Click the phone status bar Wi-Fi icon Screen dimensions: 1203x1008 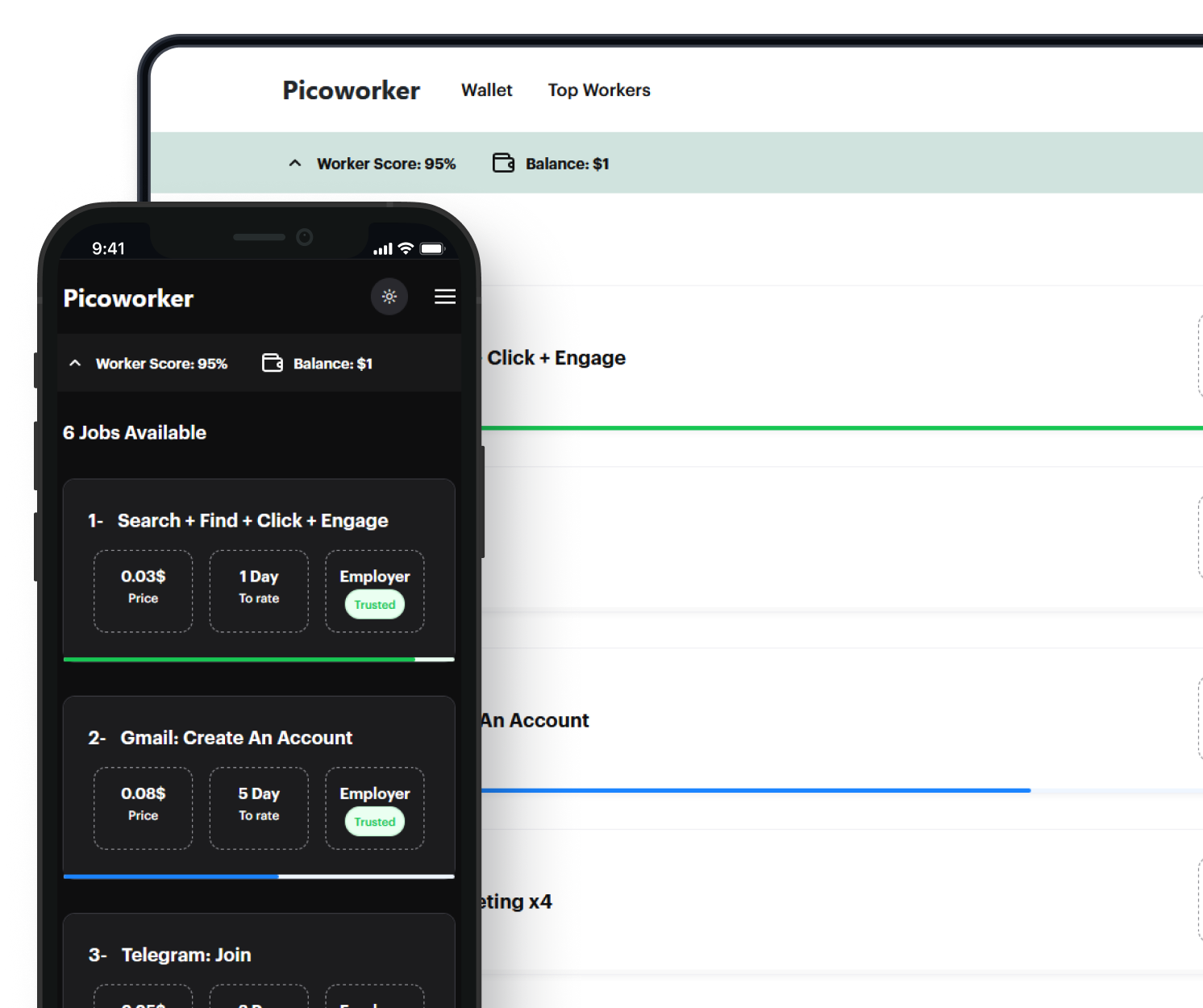[406, 248]
